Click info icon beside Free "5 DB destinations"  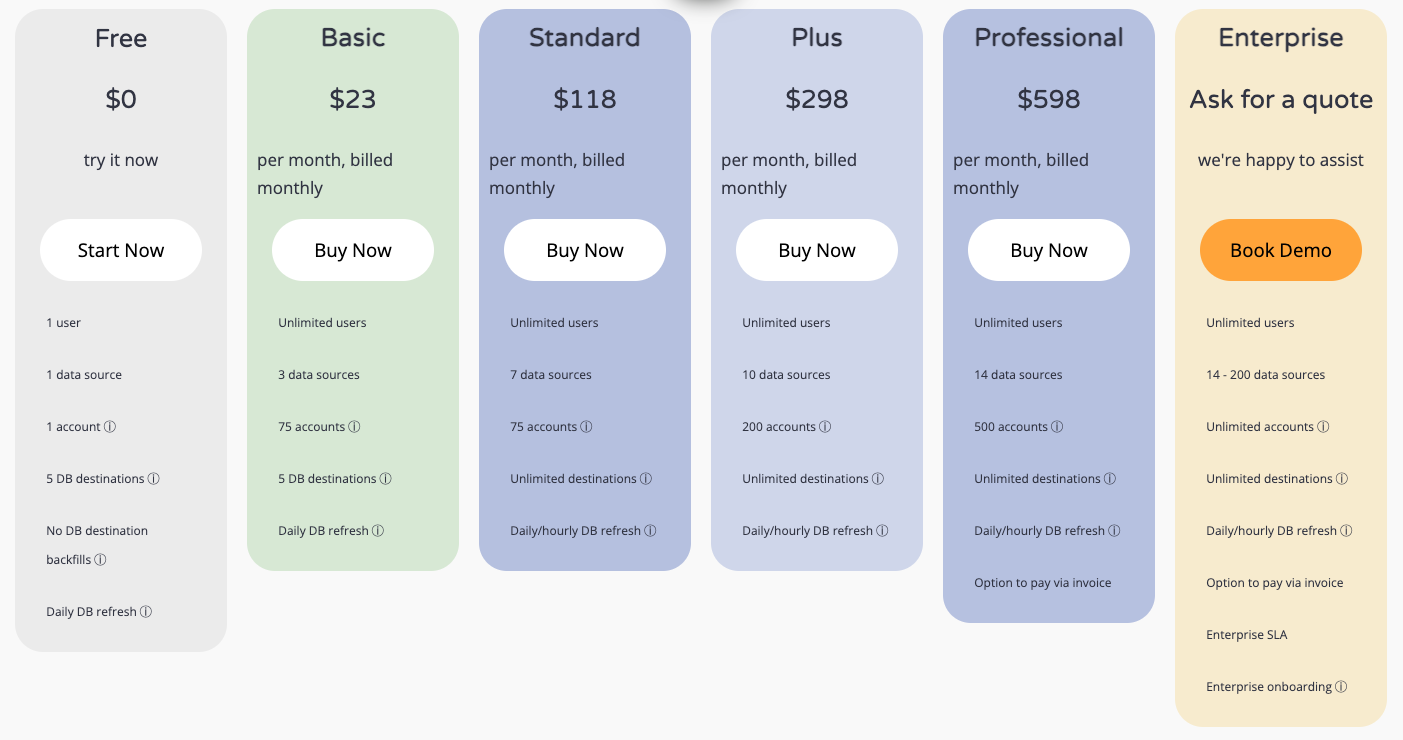coord(154,479)
